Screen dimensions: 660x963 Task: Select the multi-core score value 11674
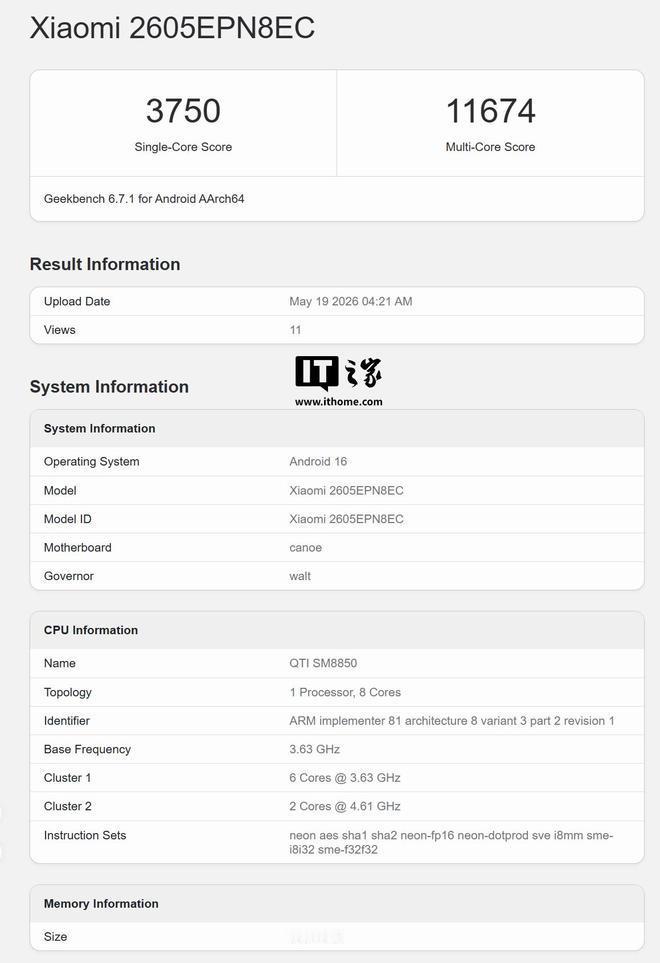[x=491, y=111]
